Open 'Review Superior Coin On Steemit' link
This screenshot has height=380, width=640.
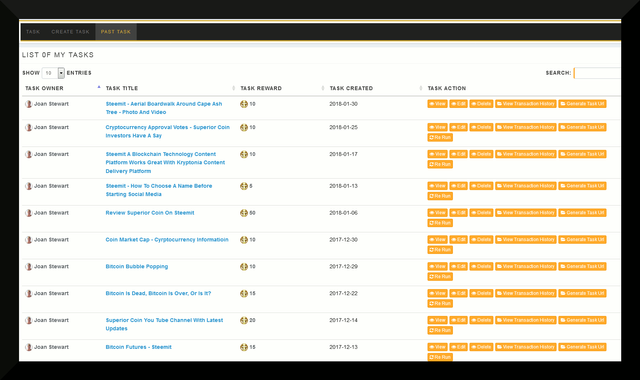[150, 213]
